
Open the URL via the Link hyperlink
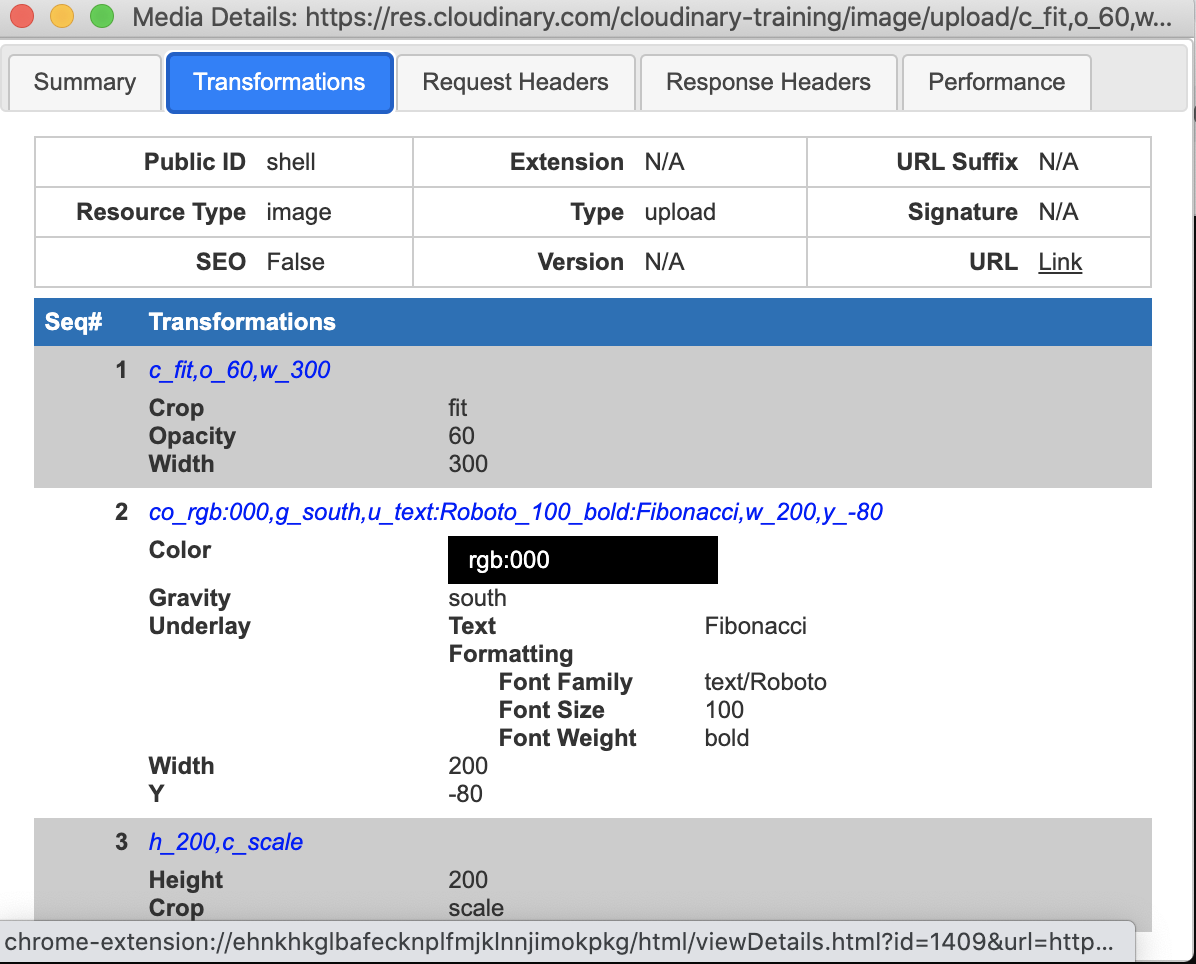(x=1060, y=262)
